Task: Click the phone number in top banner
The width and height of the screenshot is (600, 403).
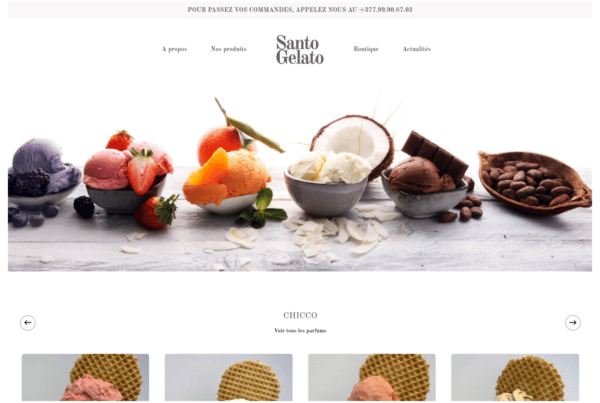Action: pyautogui.click(x=386, y=10)
